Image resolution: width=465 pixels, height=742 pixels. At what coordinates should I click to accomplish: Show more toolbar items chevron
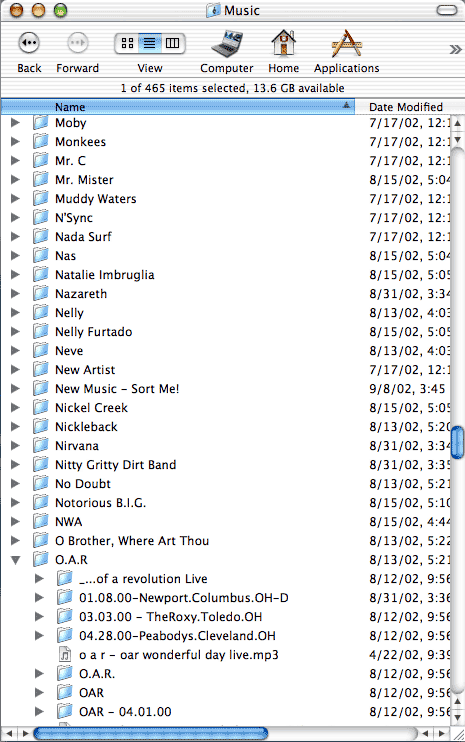click(x=455, y=49)
